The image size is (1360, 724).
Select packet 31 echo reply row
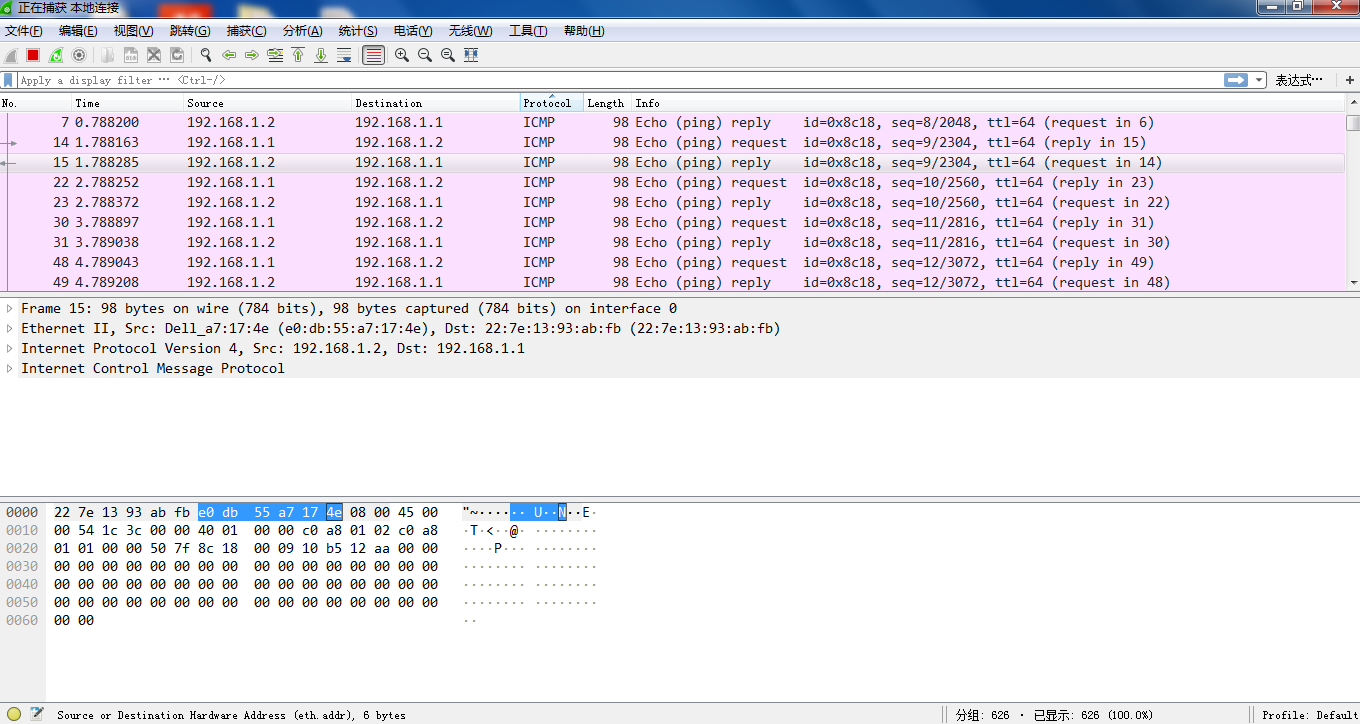click(x=672, y=243)
